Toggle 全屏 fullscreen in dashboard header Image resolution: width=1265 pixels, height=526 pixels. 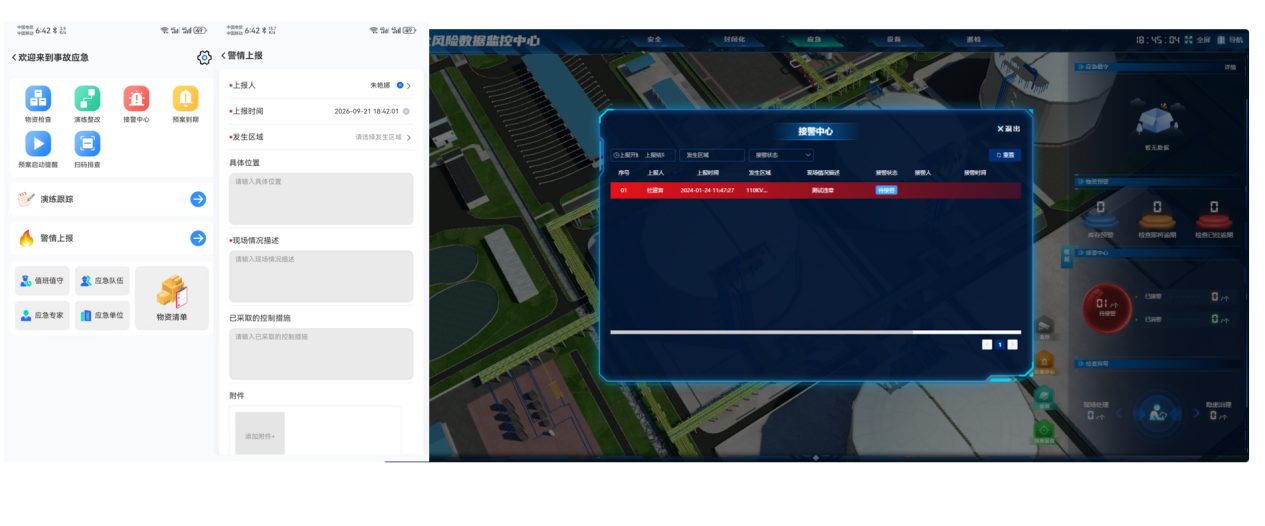click(x=1199, y=40)
